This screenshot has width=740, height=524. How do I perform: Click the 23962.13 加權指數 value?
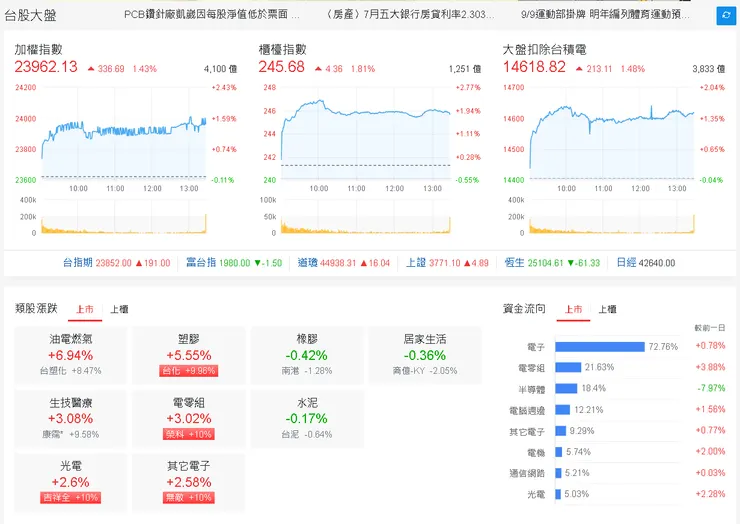click(x=46, y=67)
